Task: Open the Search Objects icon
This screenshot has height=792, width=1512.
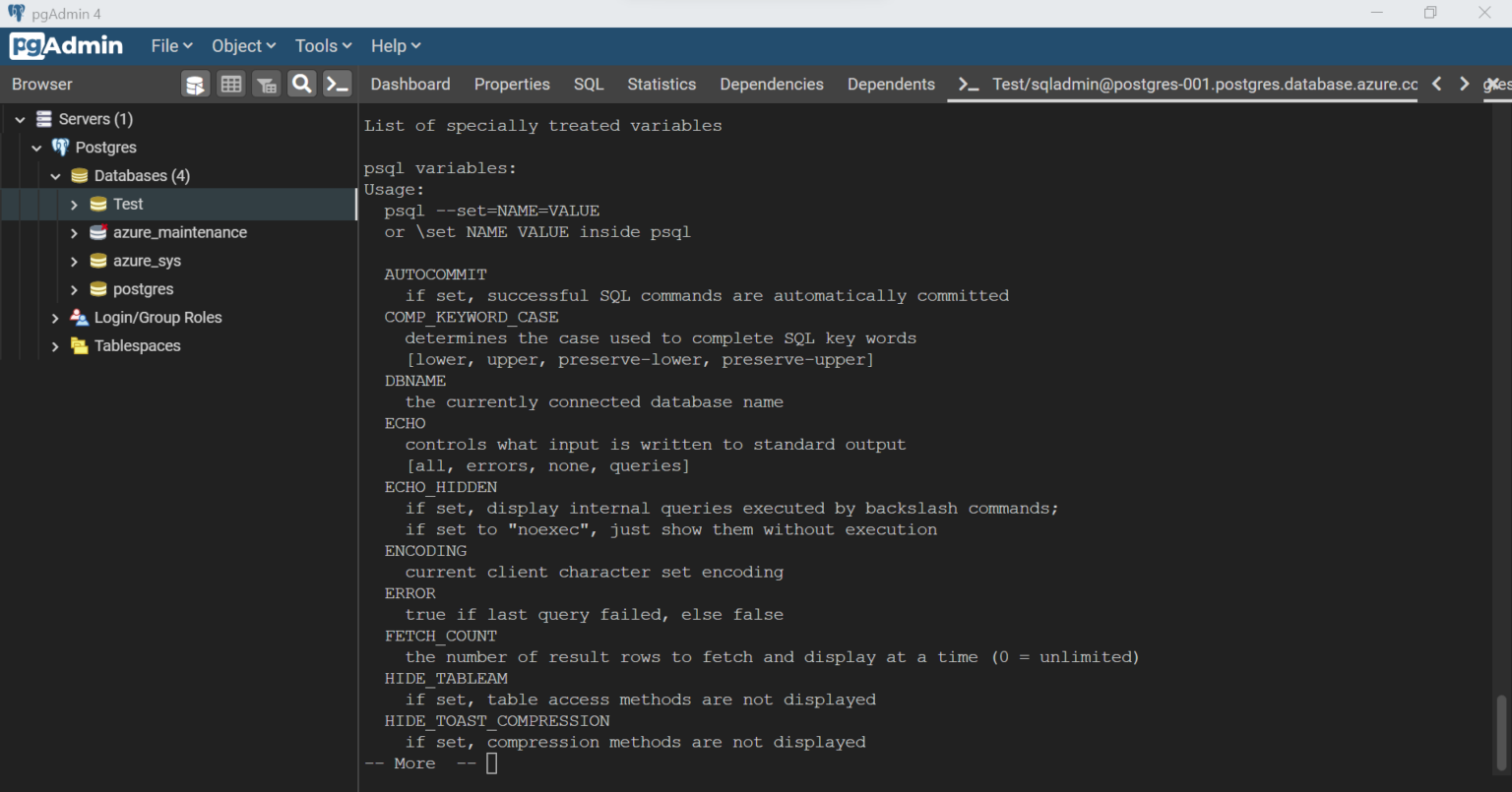Action: pos(302,84)
